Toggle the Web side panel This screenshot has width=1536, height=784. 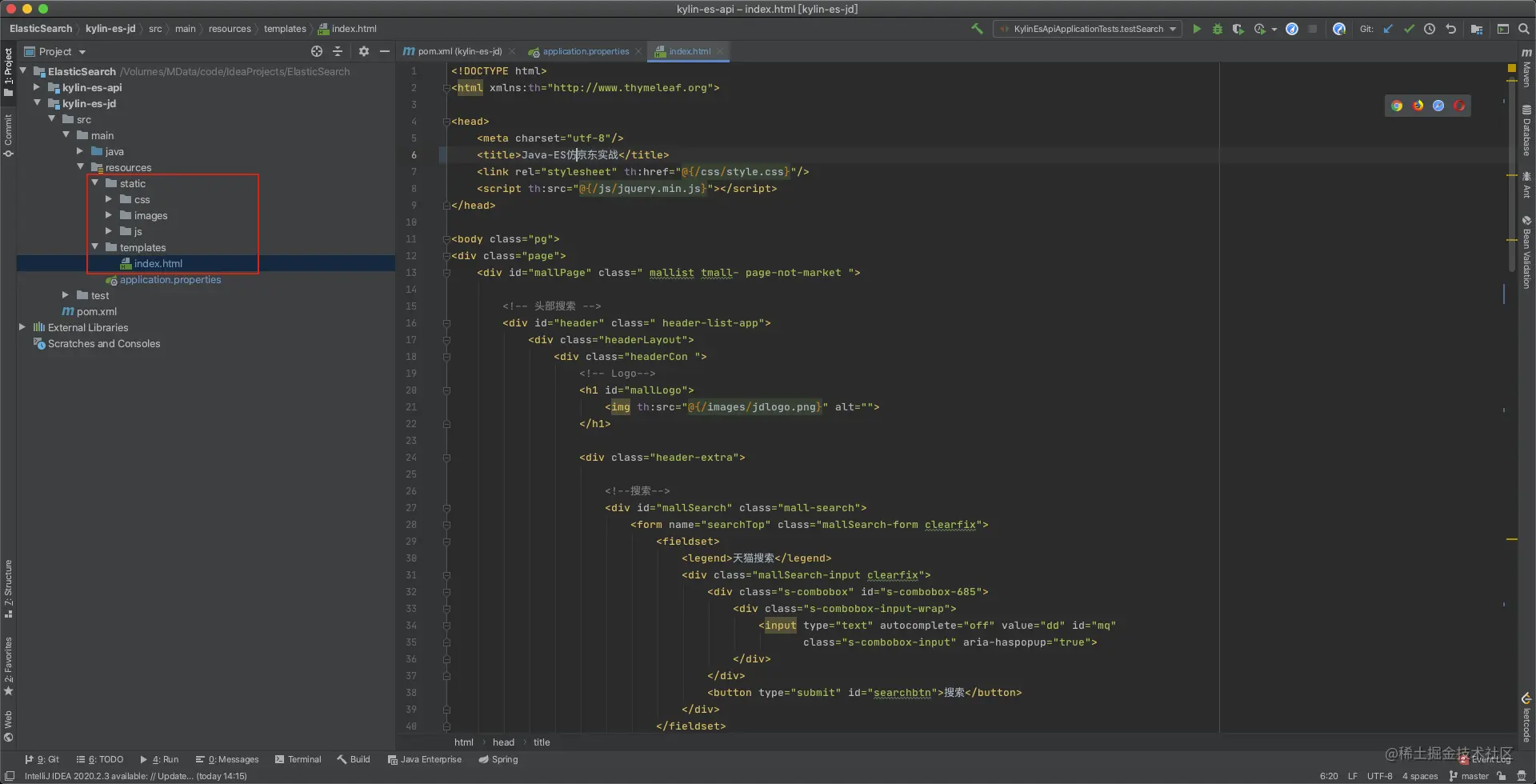(x=8, y=726)
